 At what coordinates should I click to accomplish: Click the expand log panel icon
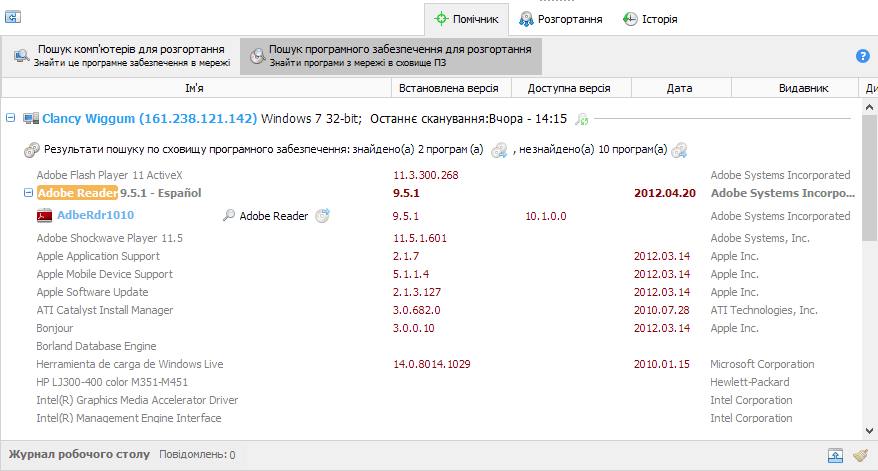point(835,455)
